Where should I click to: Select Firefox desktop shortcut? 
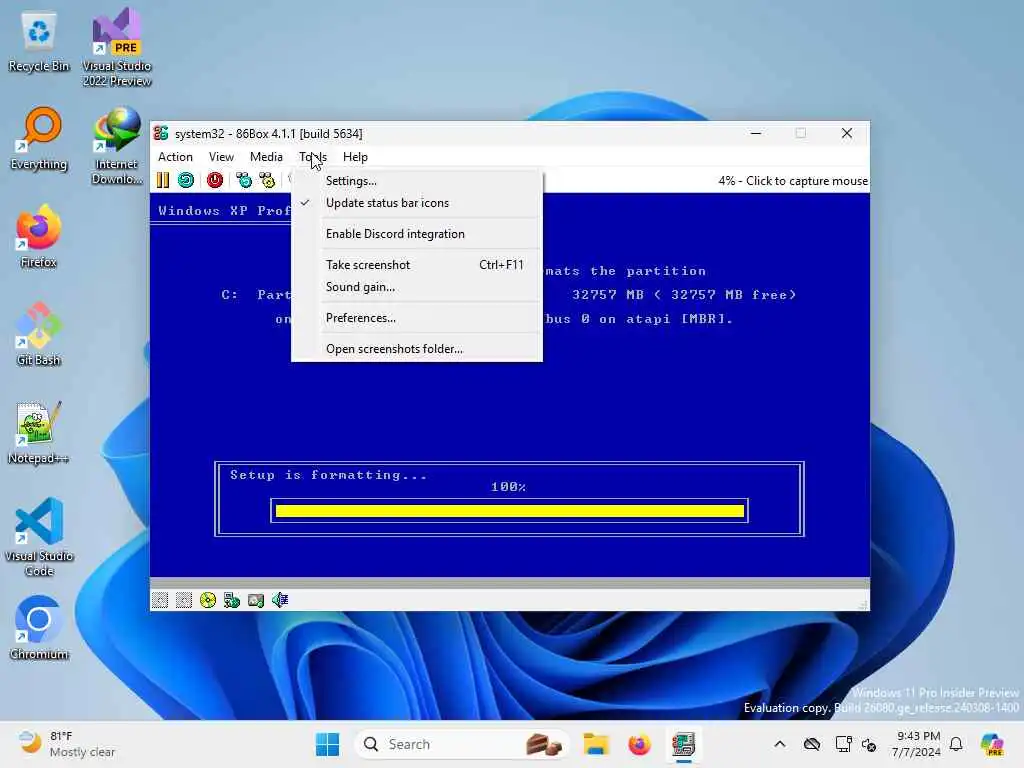[39, 236]
